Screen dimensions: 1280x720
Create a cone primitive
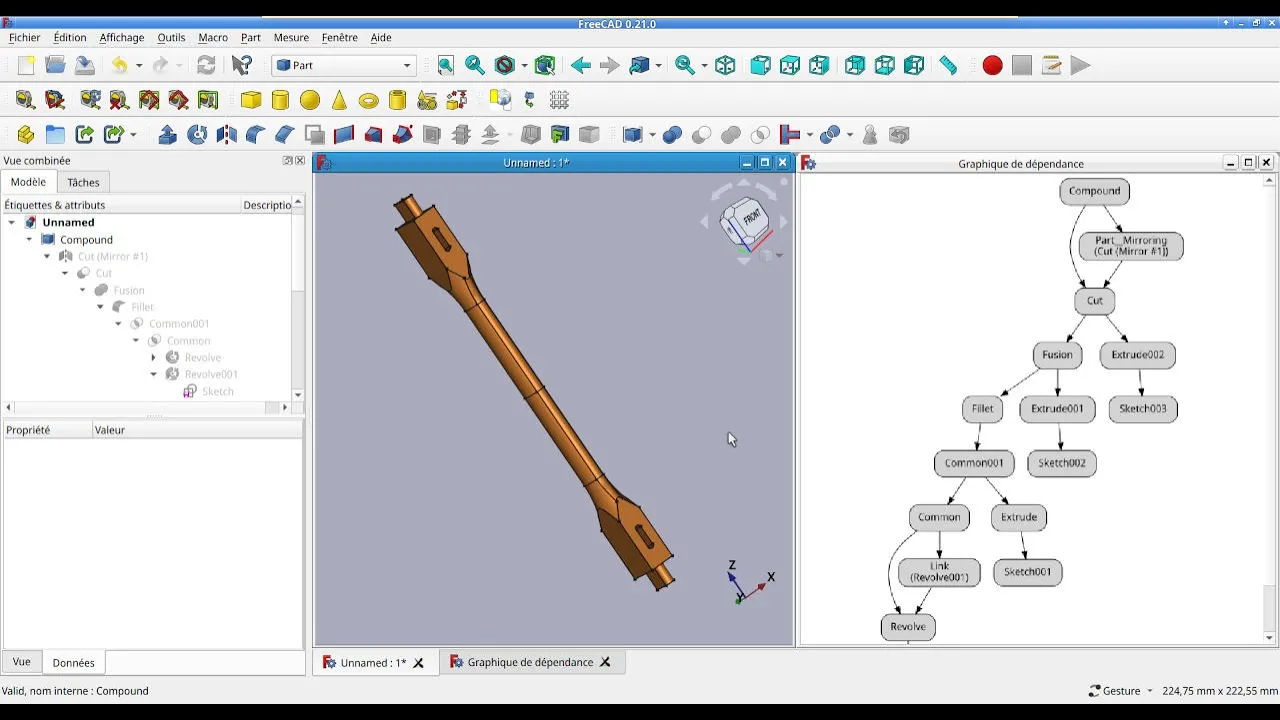(339, 100)
